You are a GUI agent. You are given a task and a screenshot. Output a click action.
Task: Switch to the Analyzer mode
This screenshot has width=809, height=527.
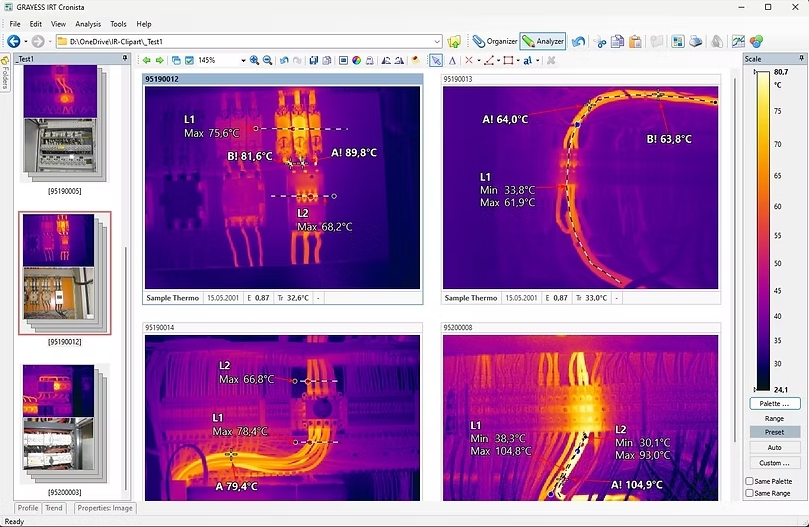[x=543, y=41]
